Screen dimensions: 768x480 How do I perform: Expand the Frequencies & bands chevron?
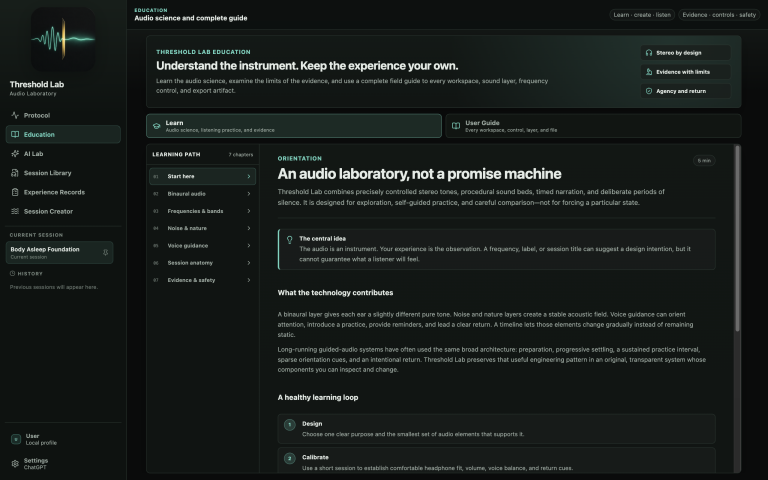(x=249, y=211)
